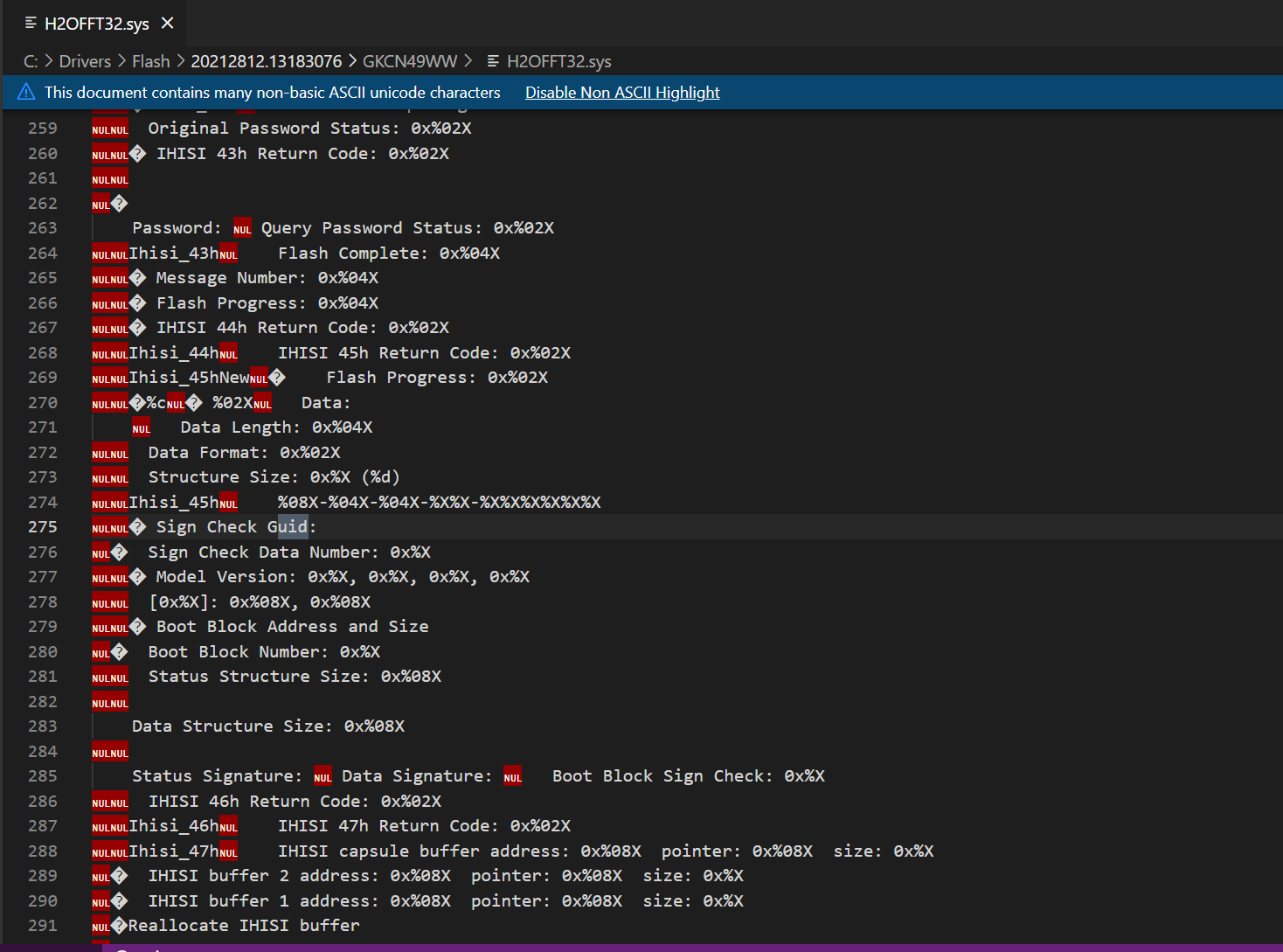Viewport: 1283px width, 952px height.
Task: Click the NUL marker before Data Length
Action: pos(142,428)
